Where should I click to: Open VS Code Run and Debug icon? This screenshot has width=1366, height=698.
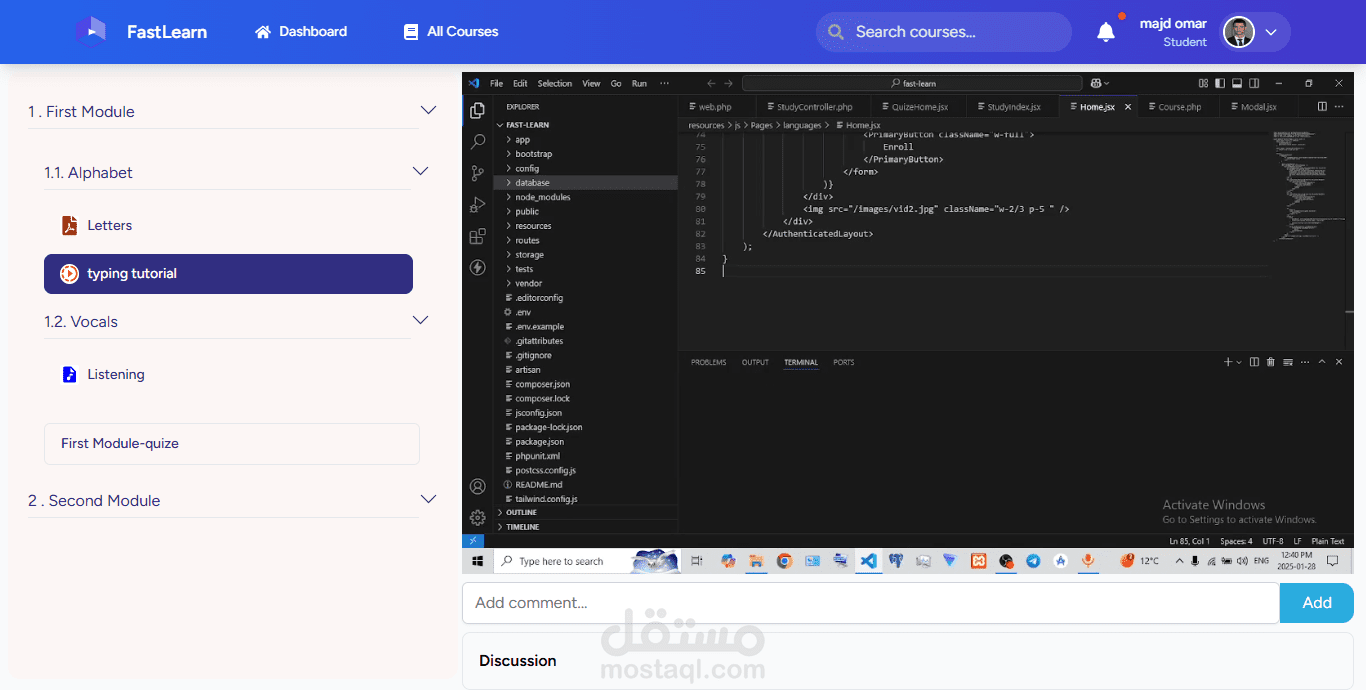477,205
